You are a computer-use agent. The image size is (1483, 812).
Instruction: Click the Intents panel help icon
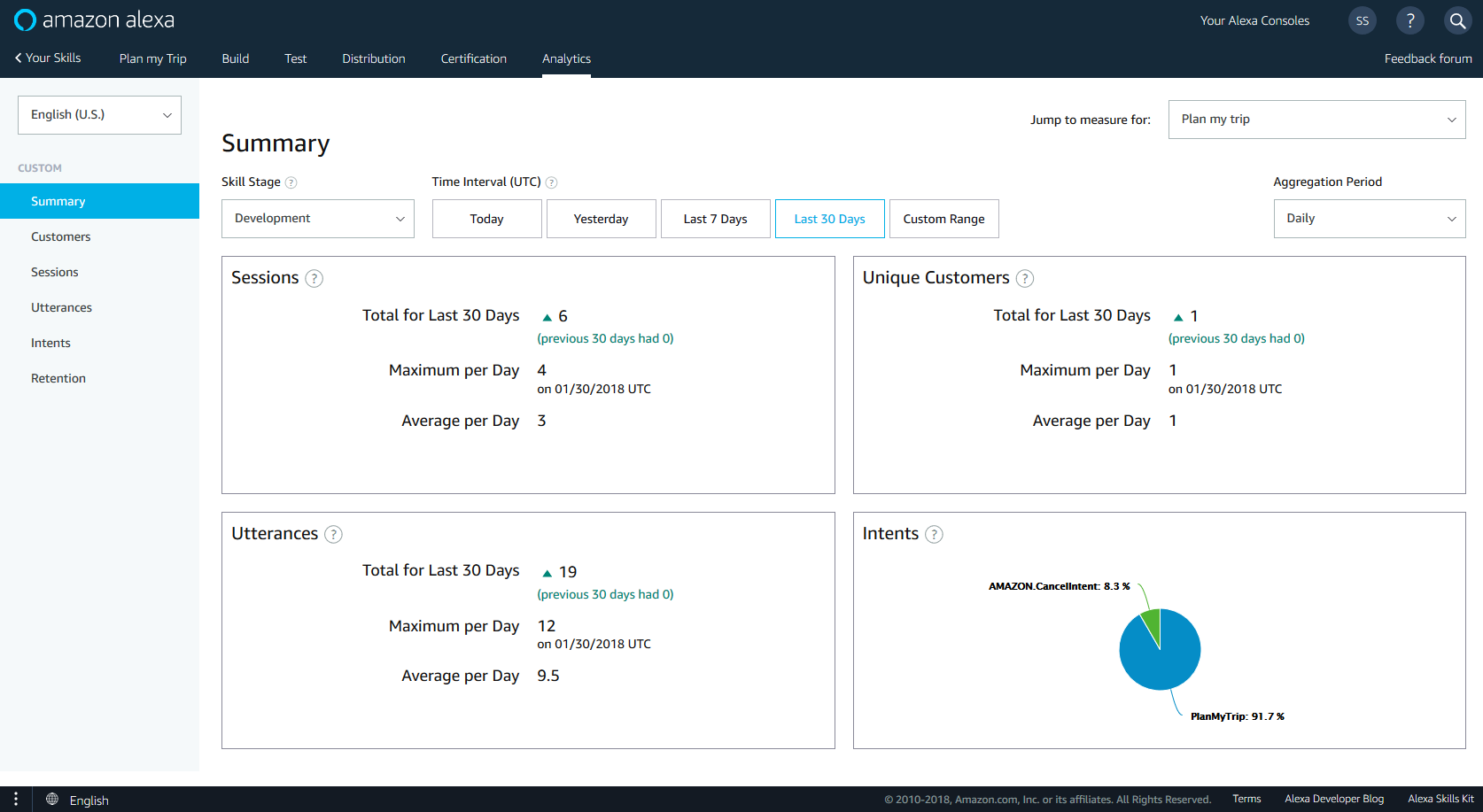pos(934,534)
